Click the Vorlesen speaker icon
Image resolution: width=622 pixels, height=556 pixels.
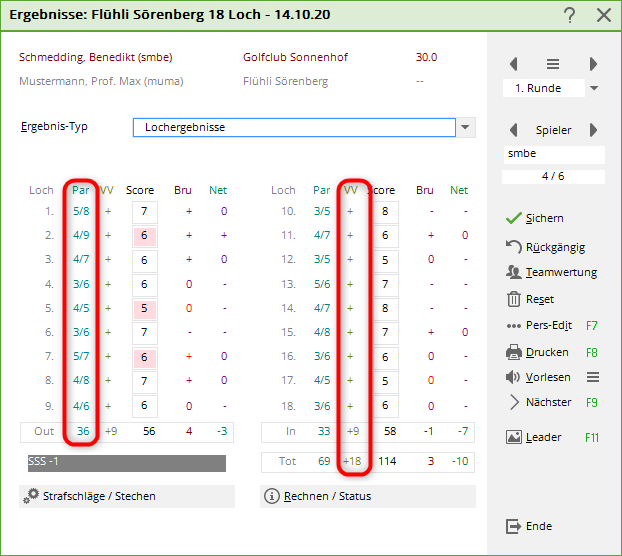point(514,377)
